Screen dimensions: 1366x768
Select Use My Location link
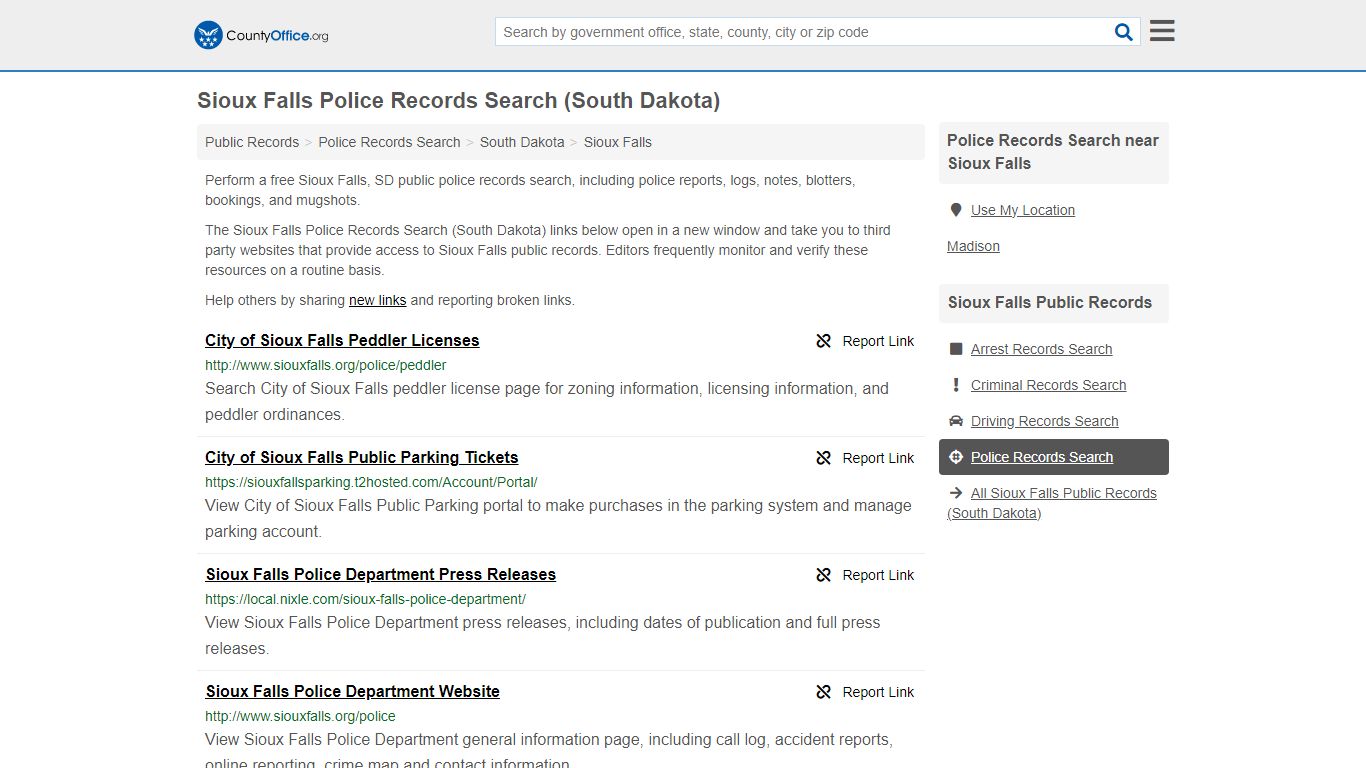click(x=1023, y=210)
